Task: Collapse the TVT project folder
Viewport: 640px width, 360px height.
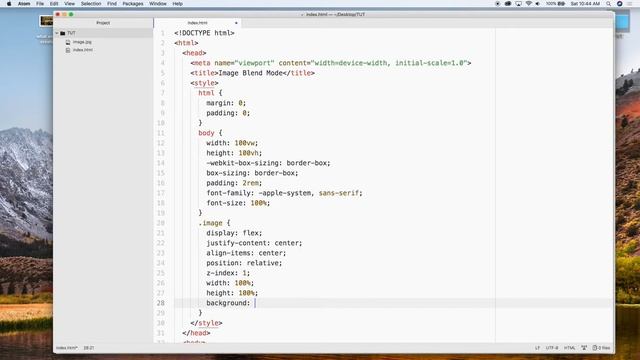Action: (57, 33)
